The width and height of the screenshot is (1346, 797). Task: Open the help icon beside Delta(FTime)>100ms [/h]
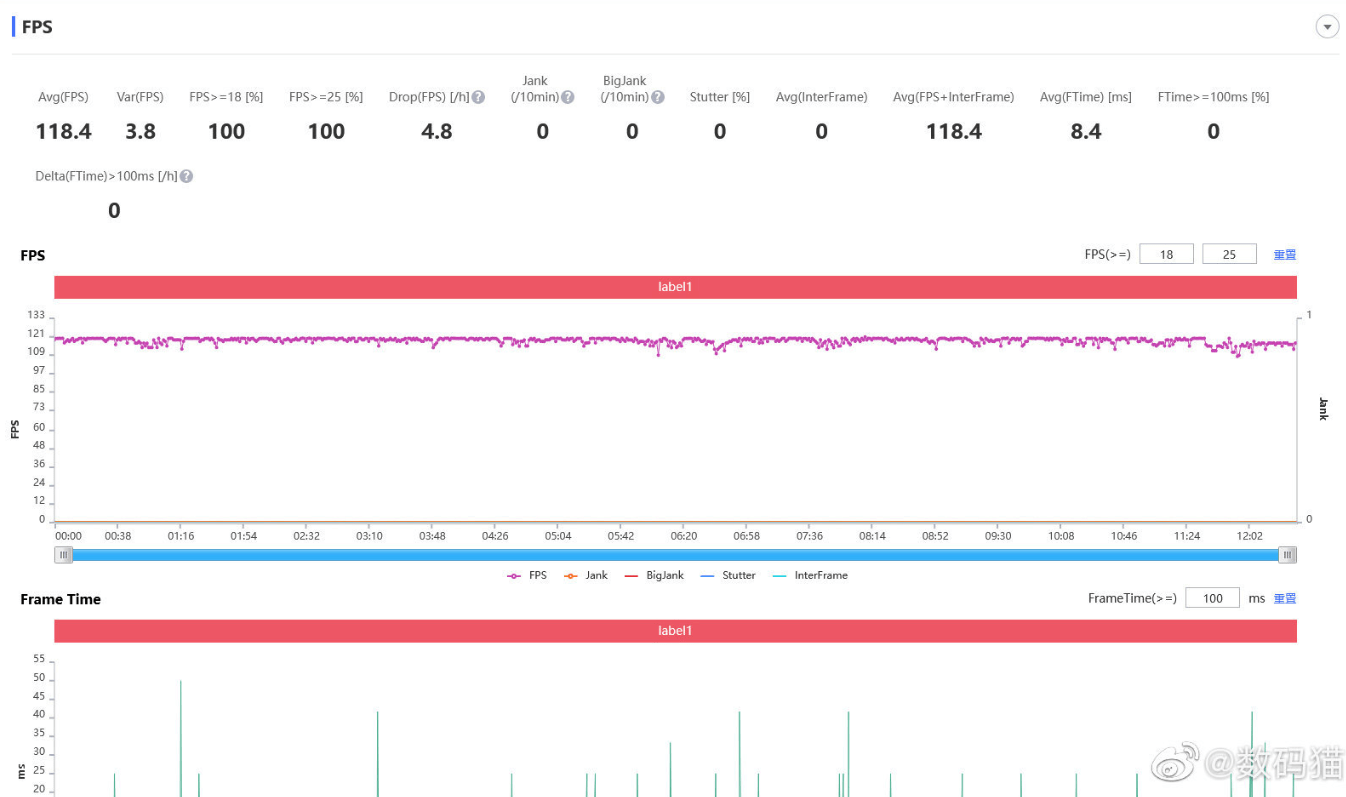point(186,176)
